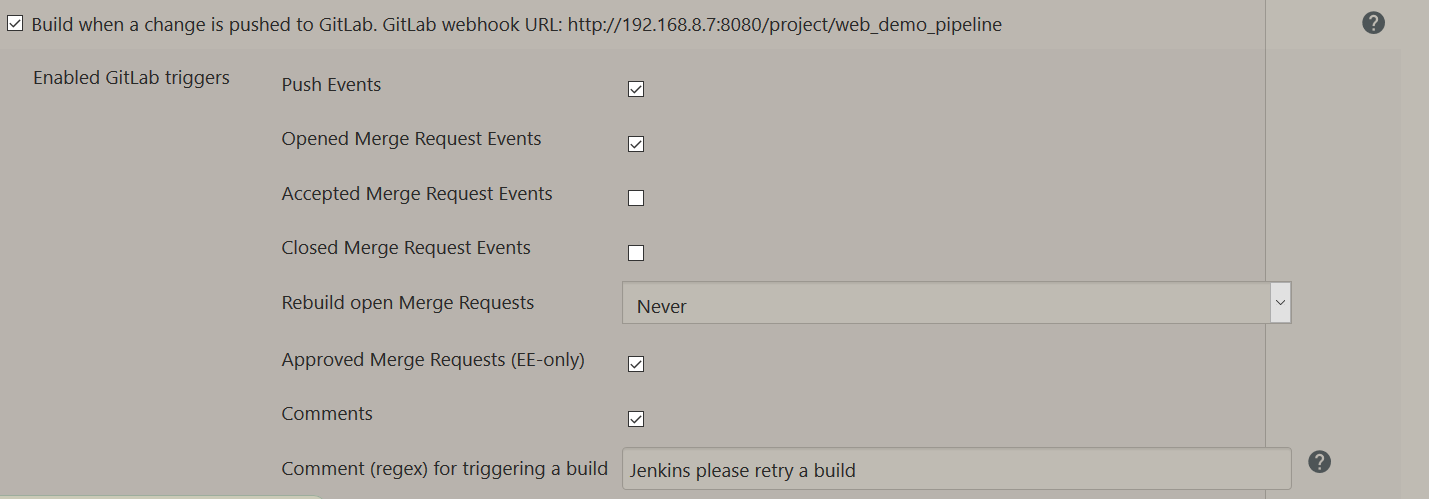Image resolution: width=1429 pixels, height=499 pixels.
Task: Click the Accepted Merge Request Events label
Action: [417, 194]
